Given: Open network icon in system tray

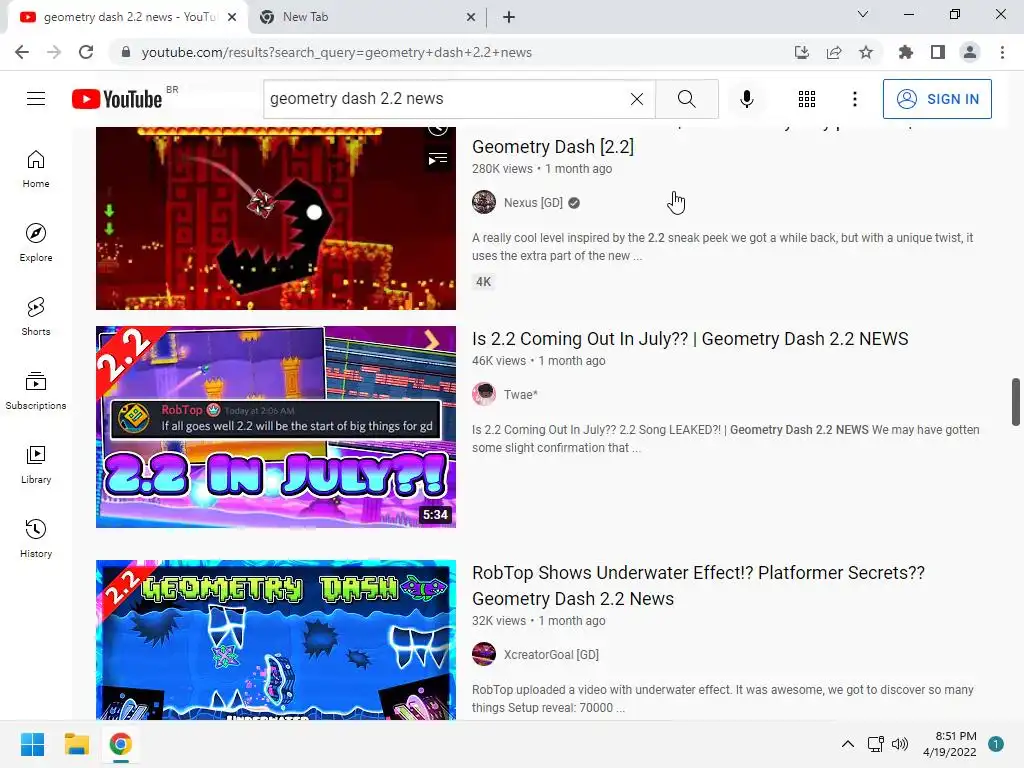Looking at the screenshot, I should (x=875, y=744).
